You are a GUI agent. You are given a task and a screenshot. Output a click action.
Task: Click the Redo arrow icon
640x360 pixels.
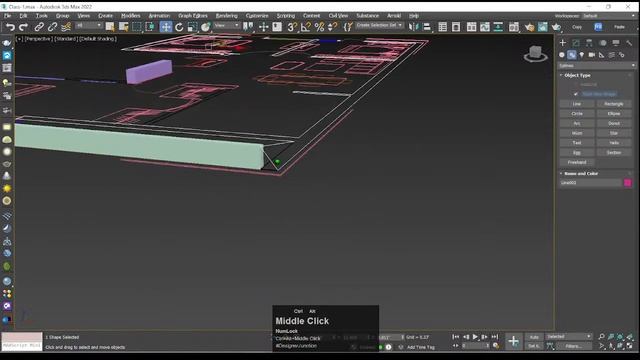pyautogui.click(x=23, y=27)
